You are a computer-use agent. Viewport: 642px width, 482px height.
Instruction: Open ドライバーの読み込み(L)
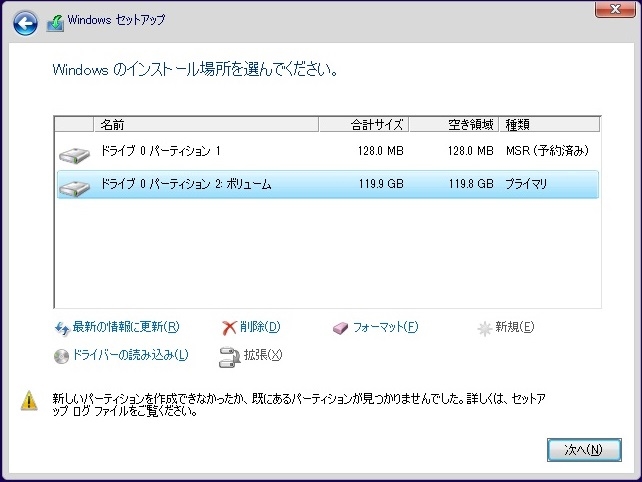pos(130,355)
